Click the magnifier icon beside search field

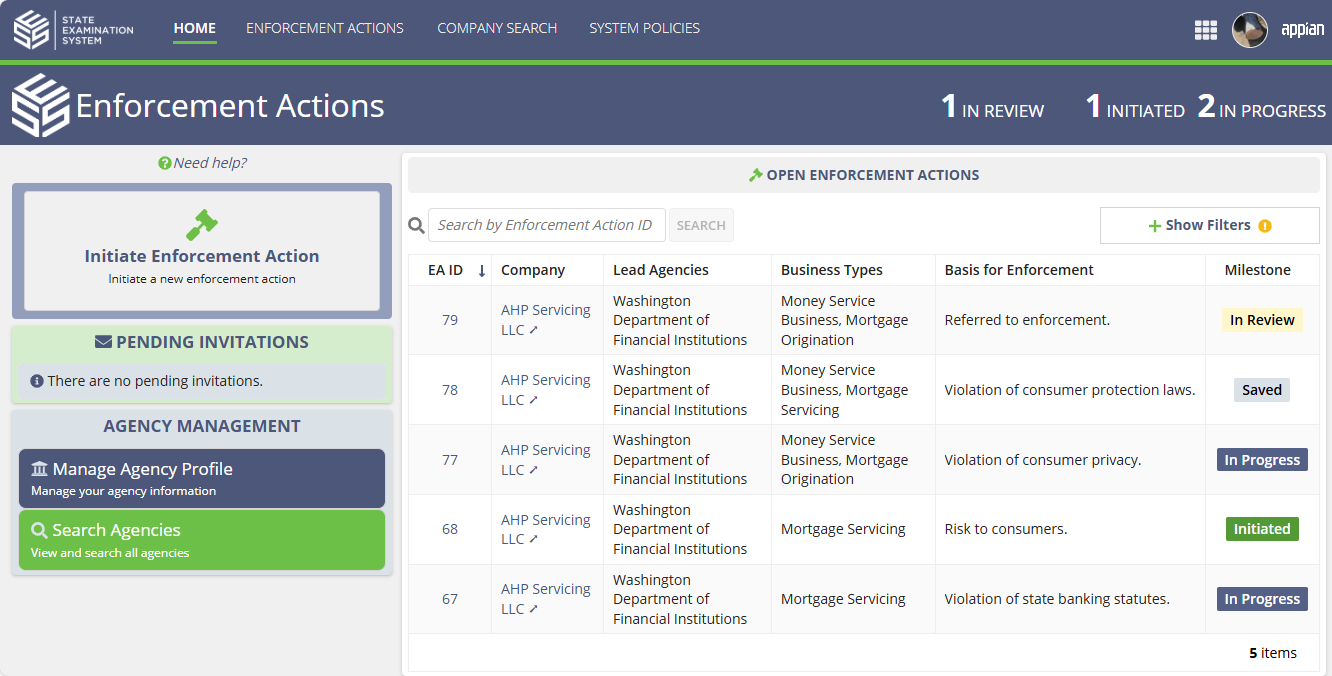417,226
